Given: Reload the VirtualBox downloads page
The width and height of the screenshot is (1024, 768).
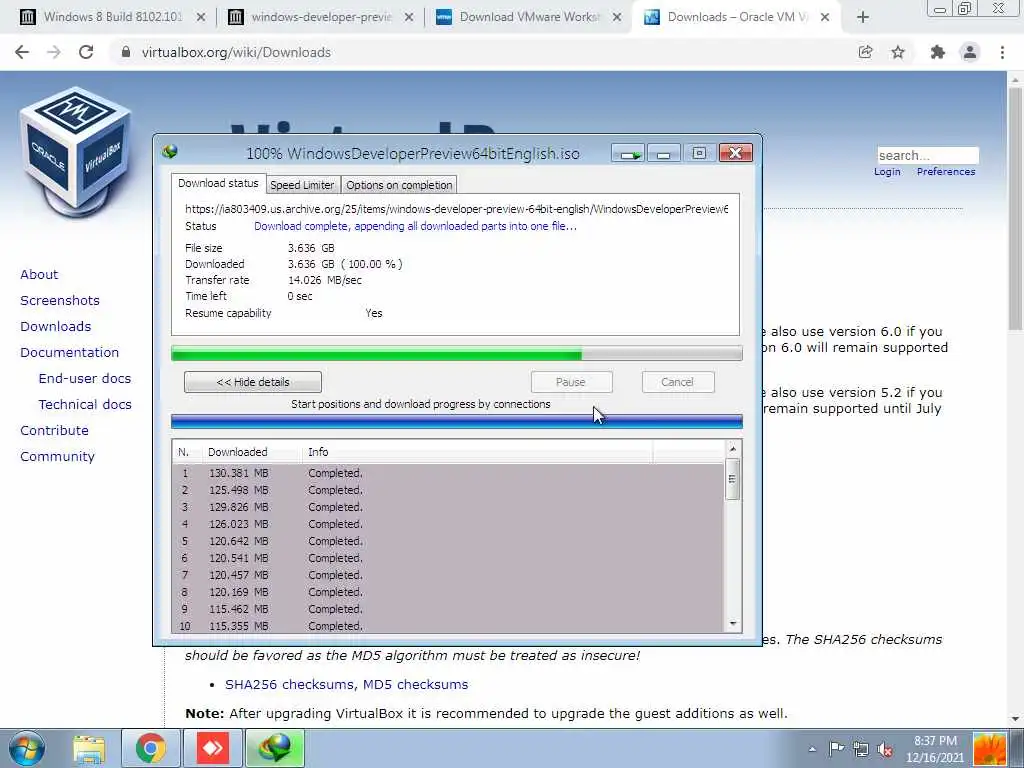Looking at the screenshot, I should pyautogui.click(x=86, y=52).
